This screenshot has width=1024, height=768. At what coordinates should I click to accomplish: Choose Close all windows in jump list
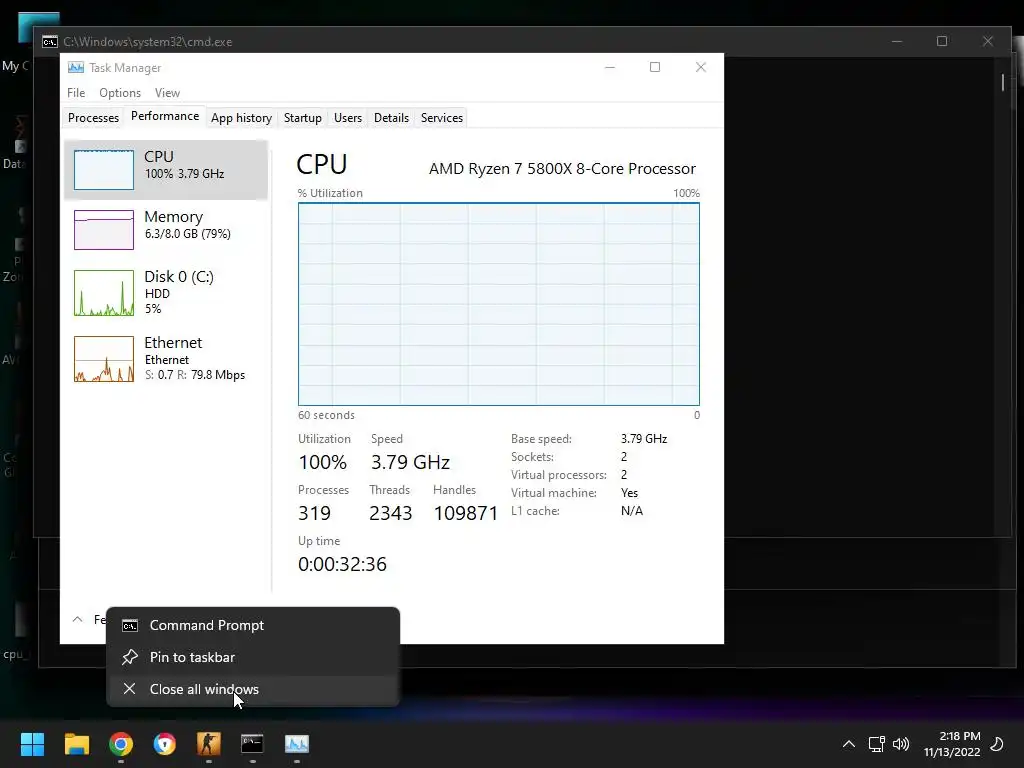click(253, 689)
